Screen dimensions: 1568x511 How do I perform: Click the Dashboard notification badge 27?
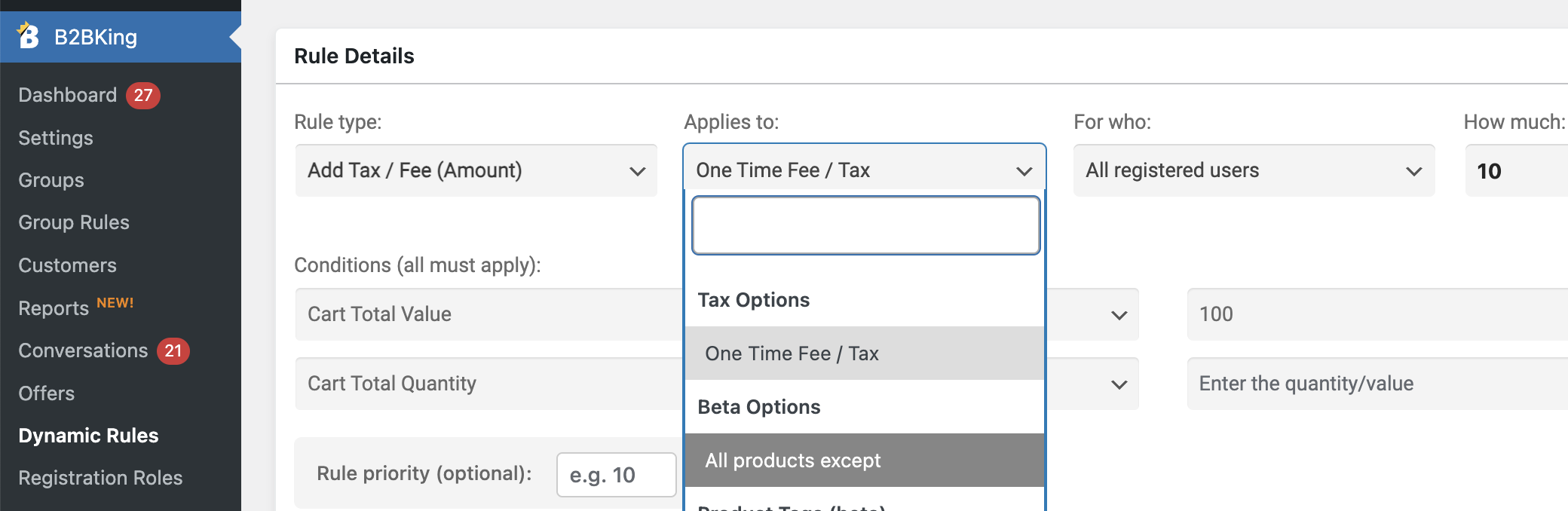(x=142, y=95)
